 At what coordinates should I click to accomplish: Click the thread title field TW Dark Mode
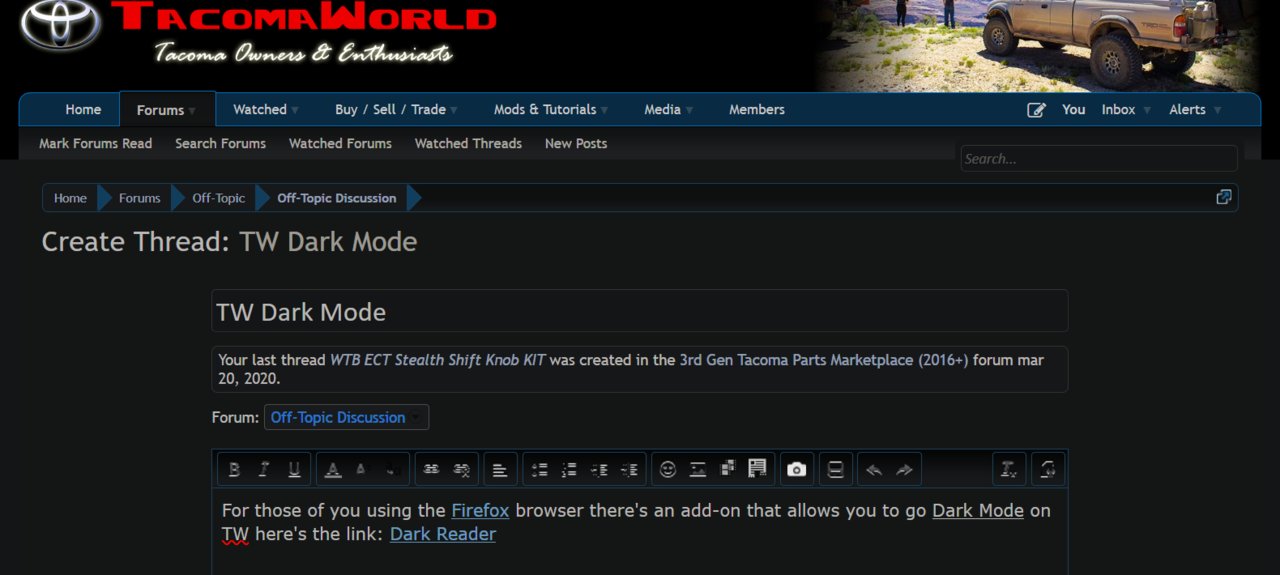(x=639, y=311)
